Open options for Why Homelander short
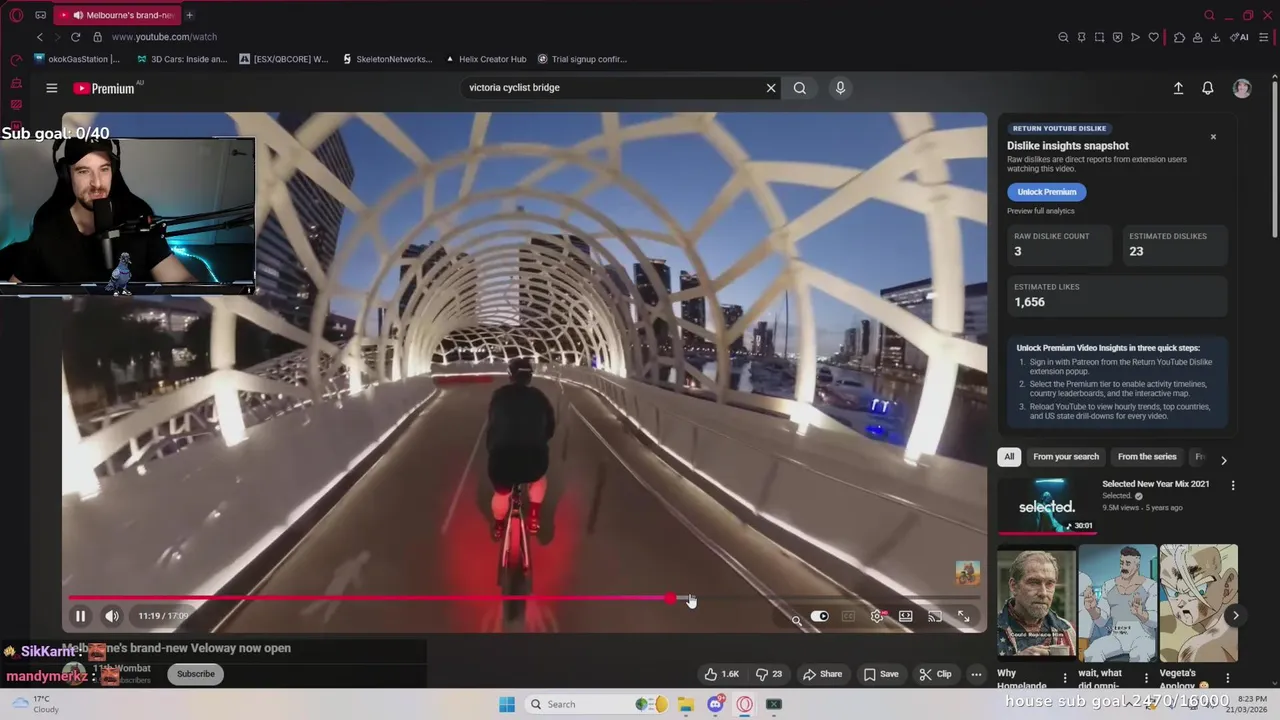 [x=1065, y=678]
